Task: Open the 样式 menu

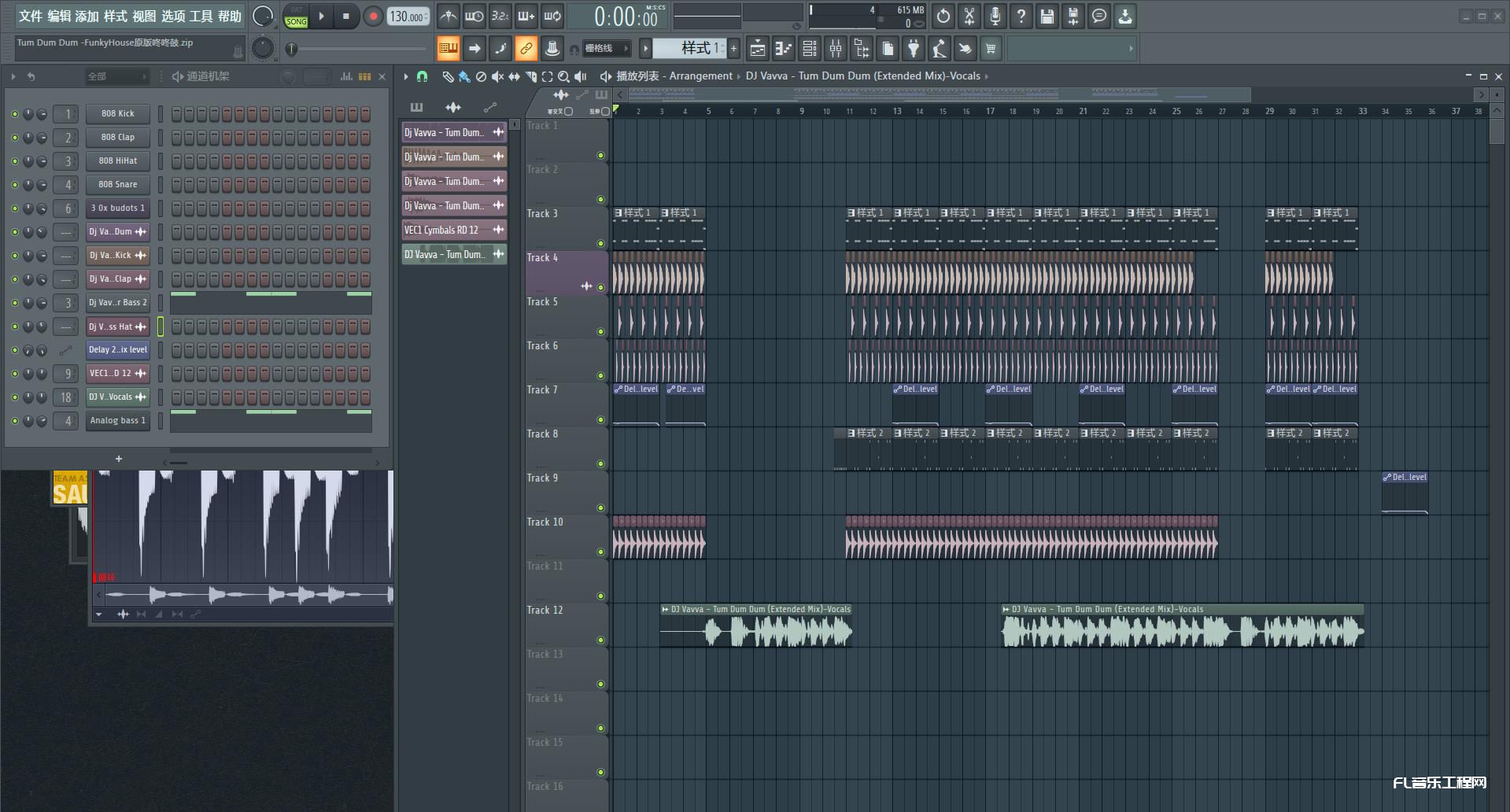Action: point(116,16)
